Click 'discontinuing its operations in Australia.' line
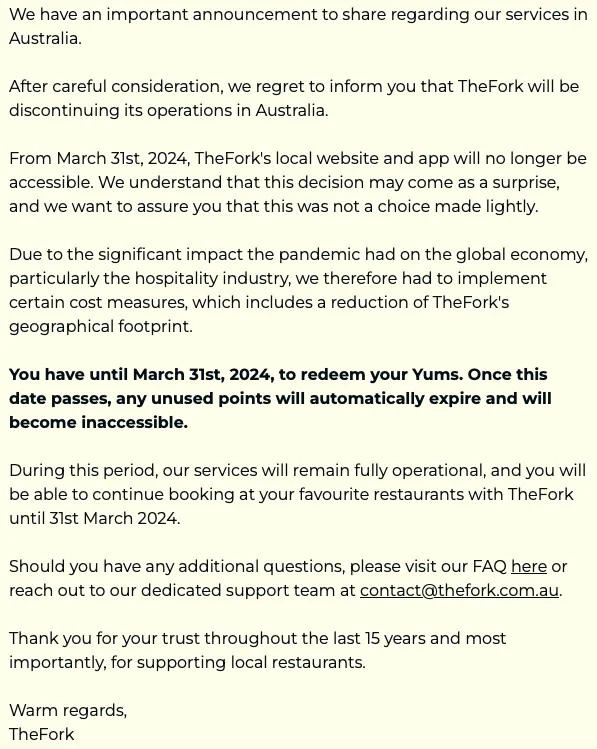The width and height of the screenshot is (597, 749). 169,110
